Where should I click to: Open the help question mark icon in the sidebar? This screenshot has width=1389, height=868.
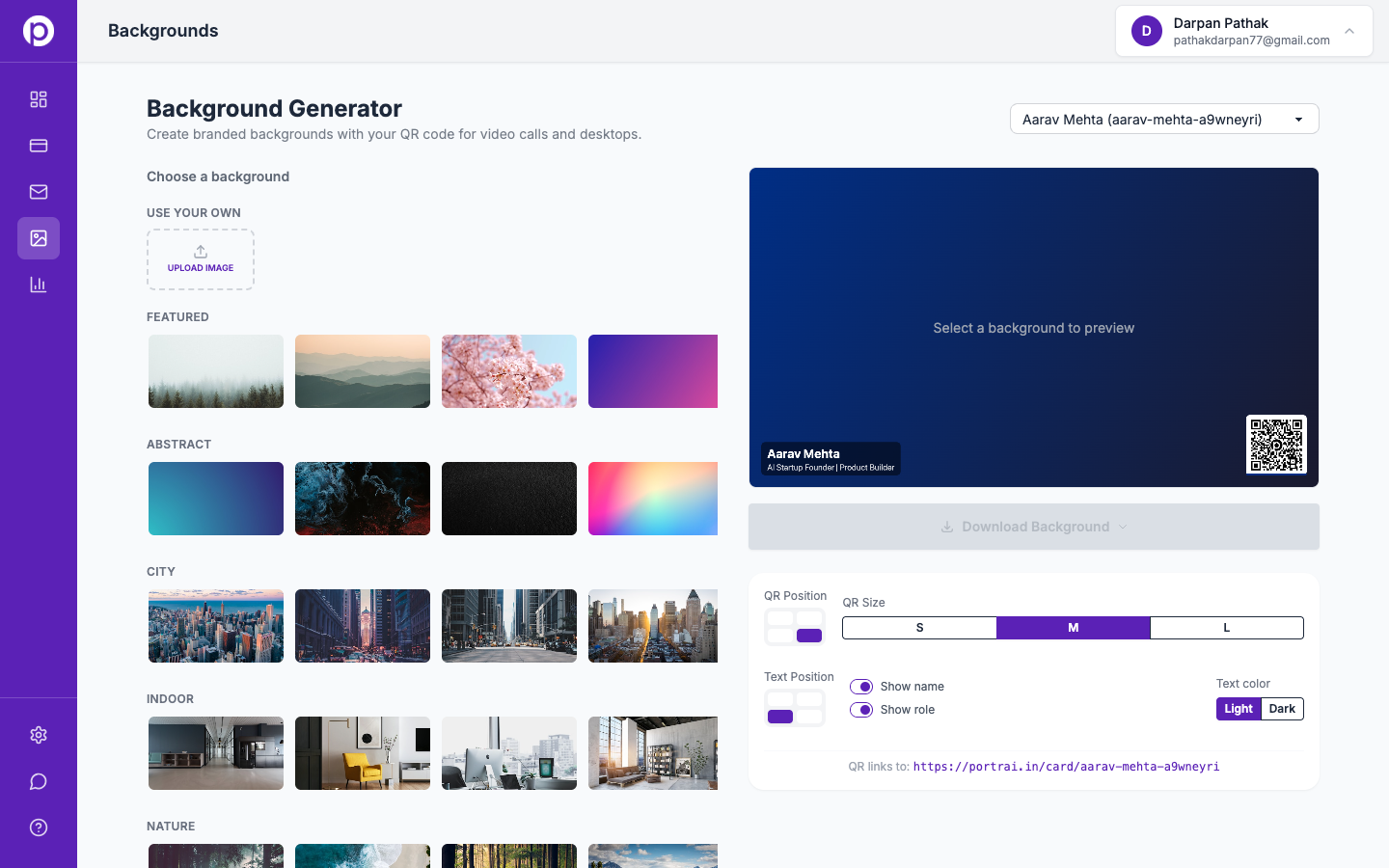(39, 827)
